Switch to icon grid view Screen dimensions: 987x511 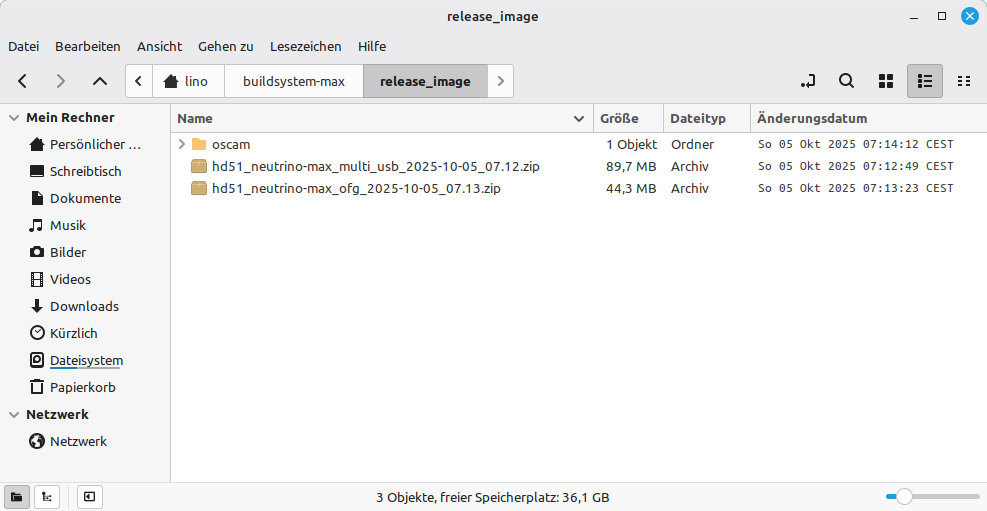pyautogui.click(x=885, y=81)
